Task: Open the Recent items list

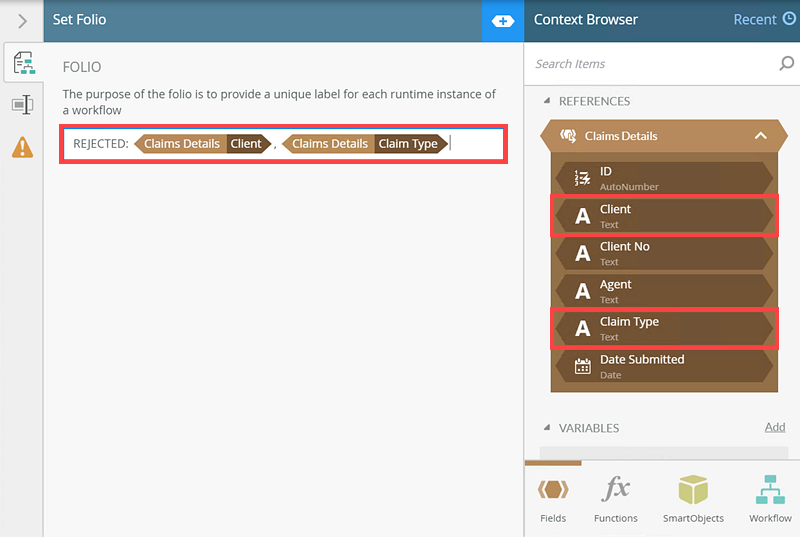Action: (x=764, y=19)
